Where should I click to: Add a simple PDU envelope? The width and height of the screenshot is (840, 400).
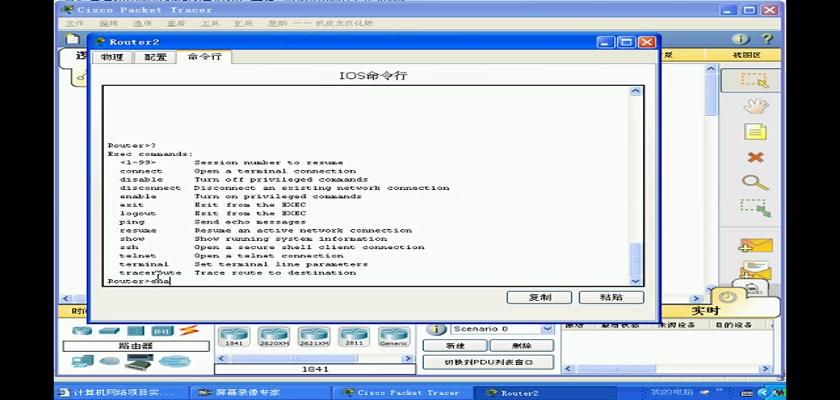[755, 245]
